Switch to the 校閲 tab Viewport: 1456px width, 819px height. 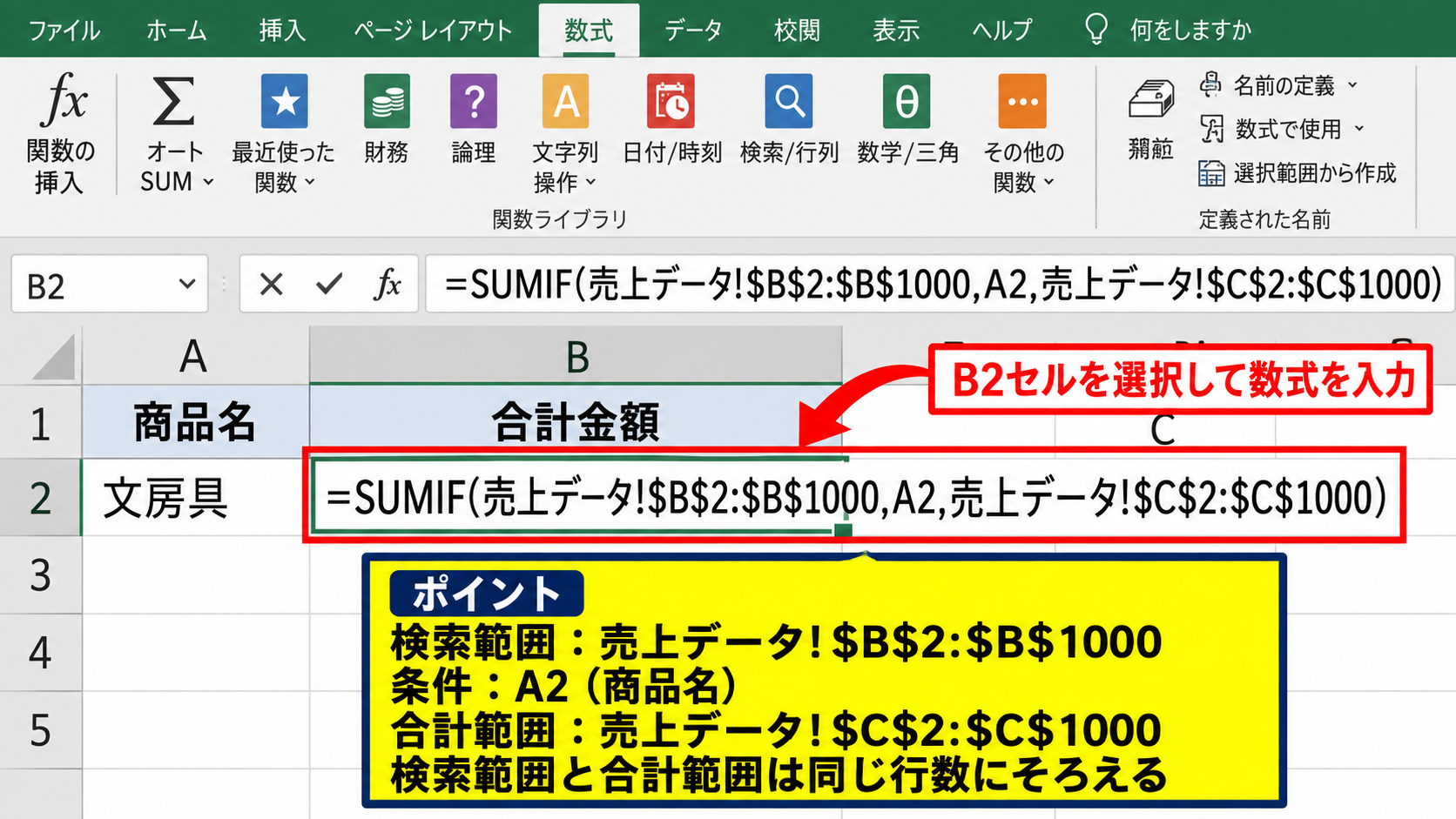pos(797,30)
